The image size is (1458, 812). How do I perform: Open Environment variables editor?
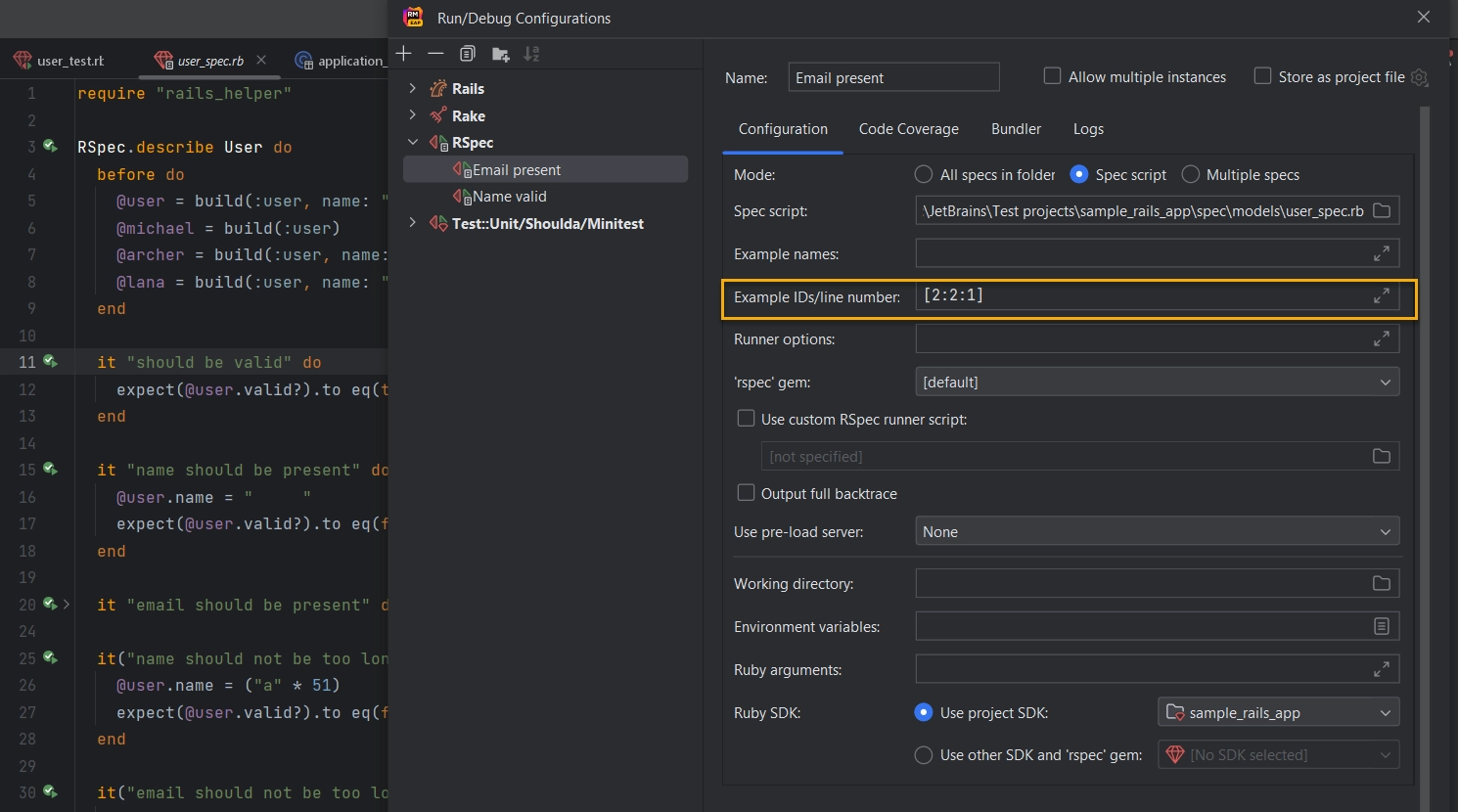click(x=1382, y=626)
